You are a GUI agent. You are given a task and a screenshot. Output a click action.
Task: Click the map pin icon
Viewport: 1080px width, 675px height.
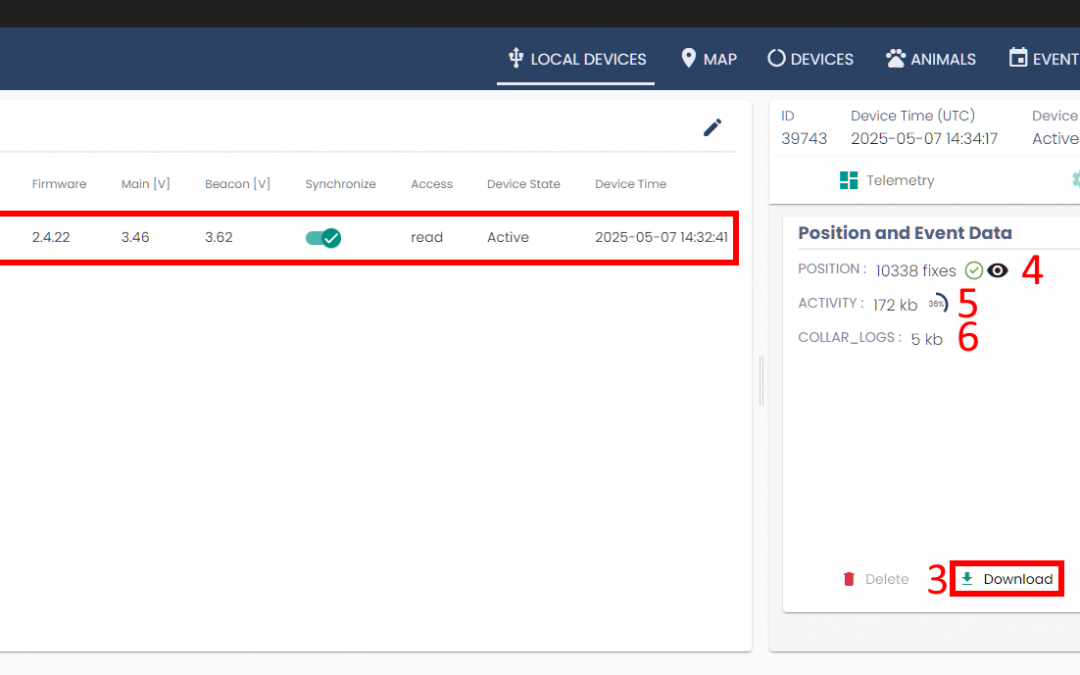(x=688, y=58)
